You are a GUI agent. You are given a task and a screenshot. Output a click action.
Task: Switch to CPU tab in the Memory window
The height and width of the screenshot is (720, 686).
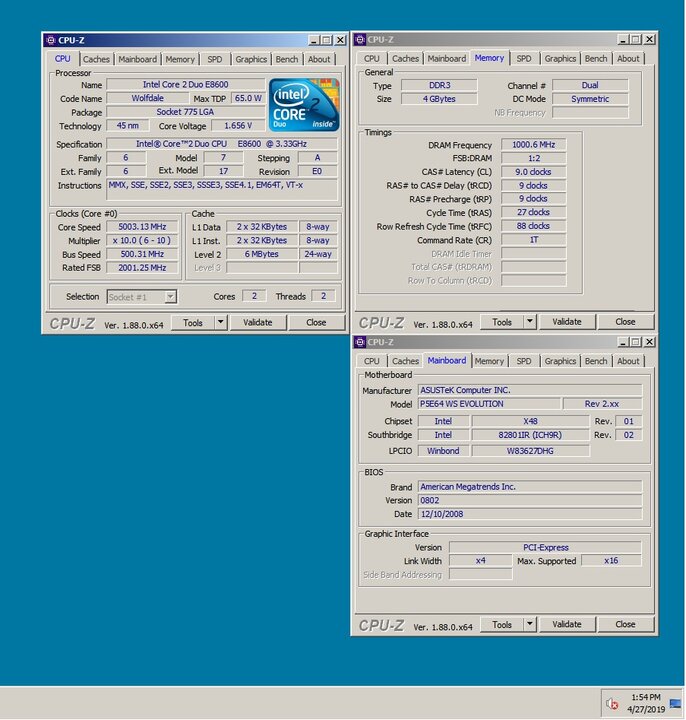pos(371,59)
